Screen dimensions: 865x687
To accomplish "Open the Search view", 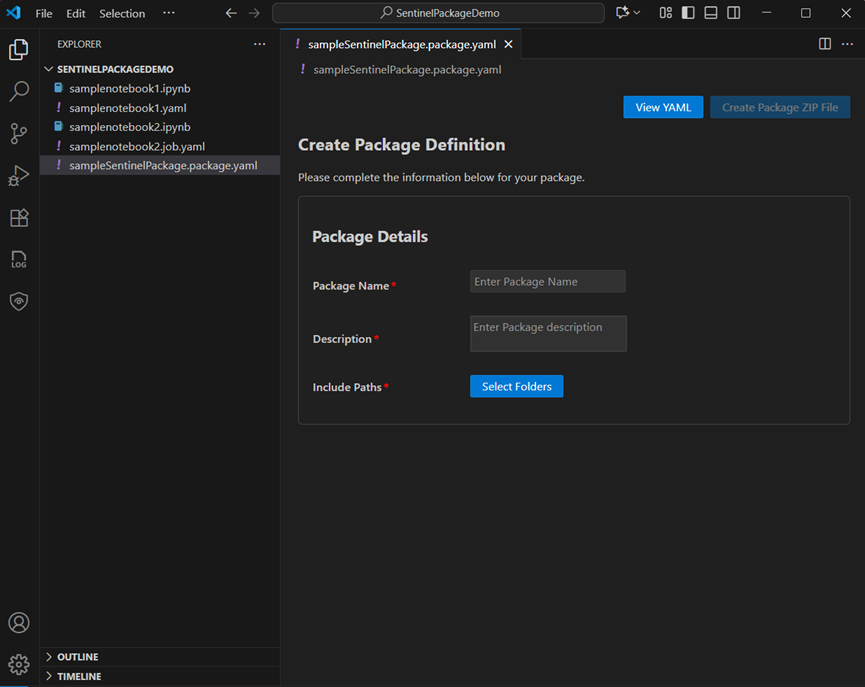I will [x=18, y=90].
